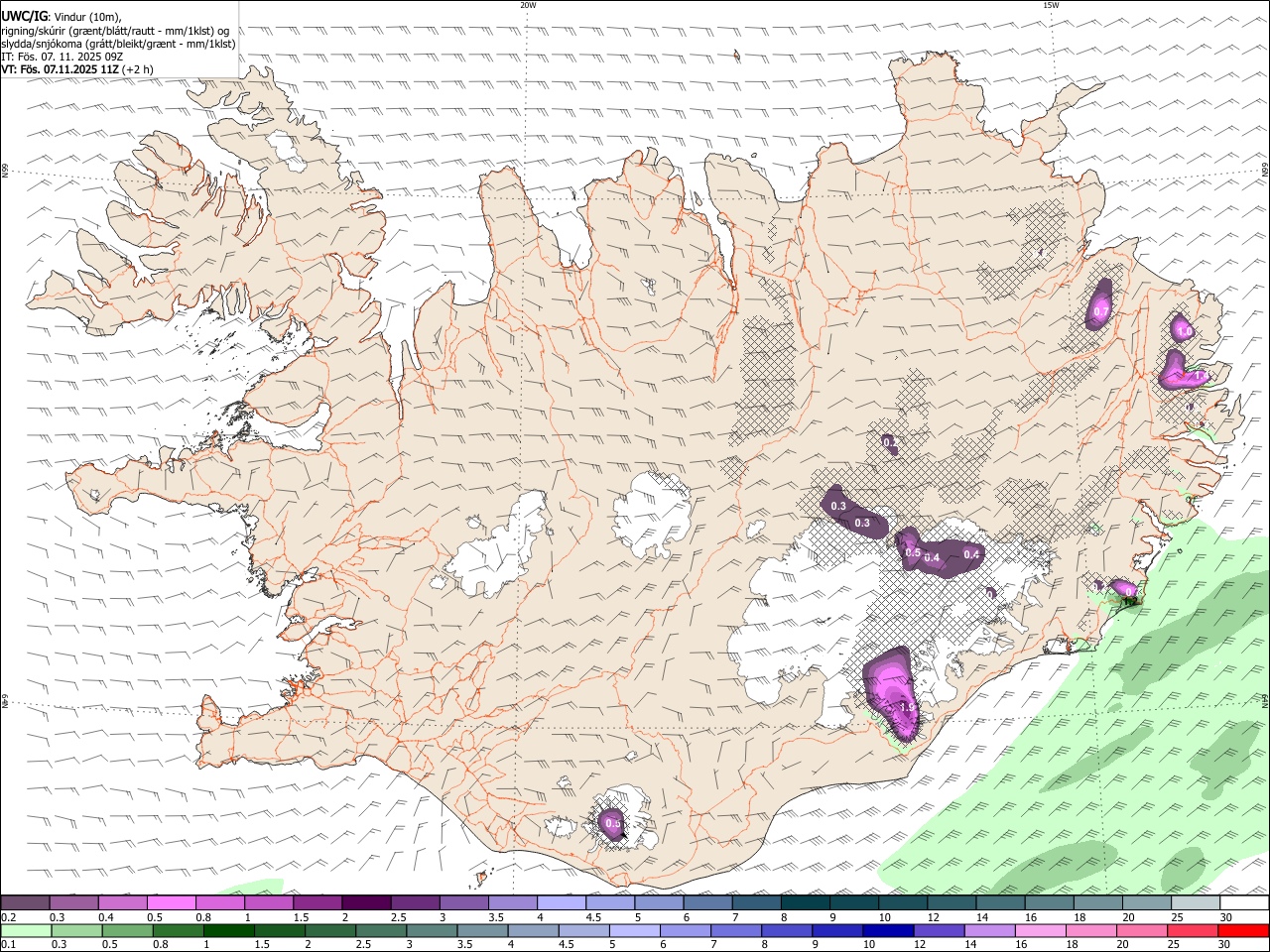Viewport: 1270px width, 952px height.
Task: Click the '30' label under the upper legend row
Action: tap(1226, 917)
